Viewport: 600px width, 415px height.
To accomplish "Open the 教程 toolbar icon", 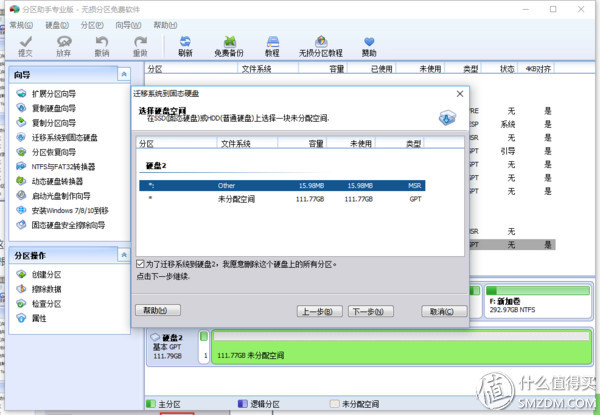I will coord(272,46).
